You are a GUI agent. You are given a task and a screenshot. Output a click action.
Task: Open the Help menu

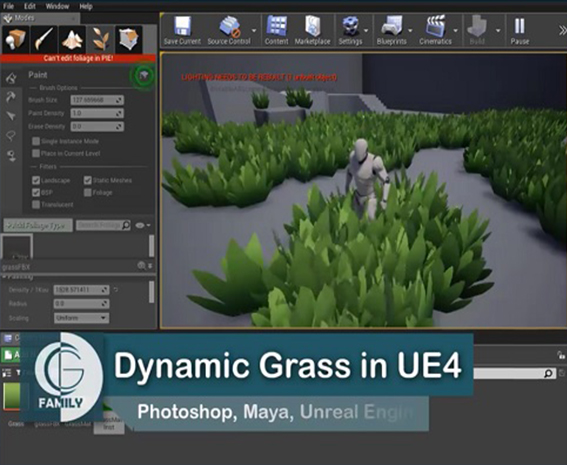pos(86,6)
